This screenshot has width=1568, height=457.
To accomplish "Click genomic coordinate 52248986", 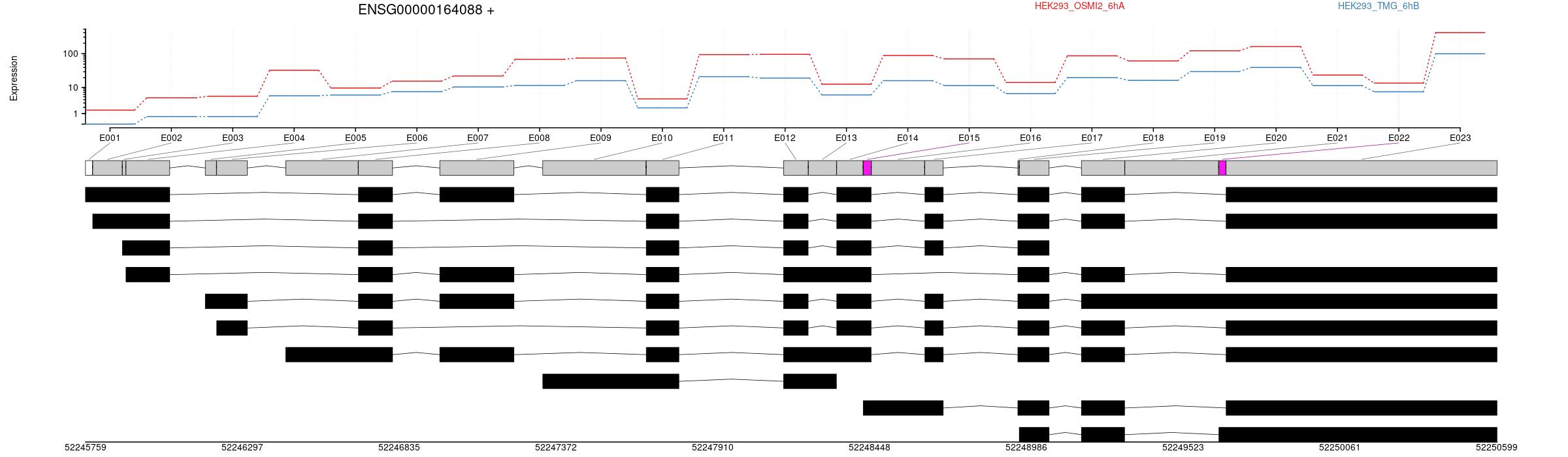I will tap(1026, 447).
